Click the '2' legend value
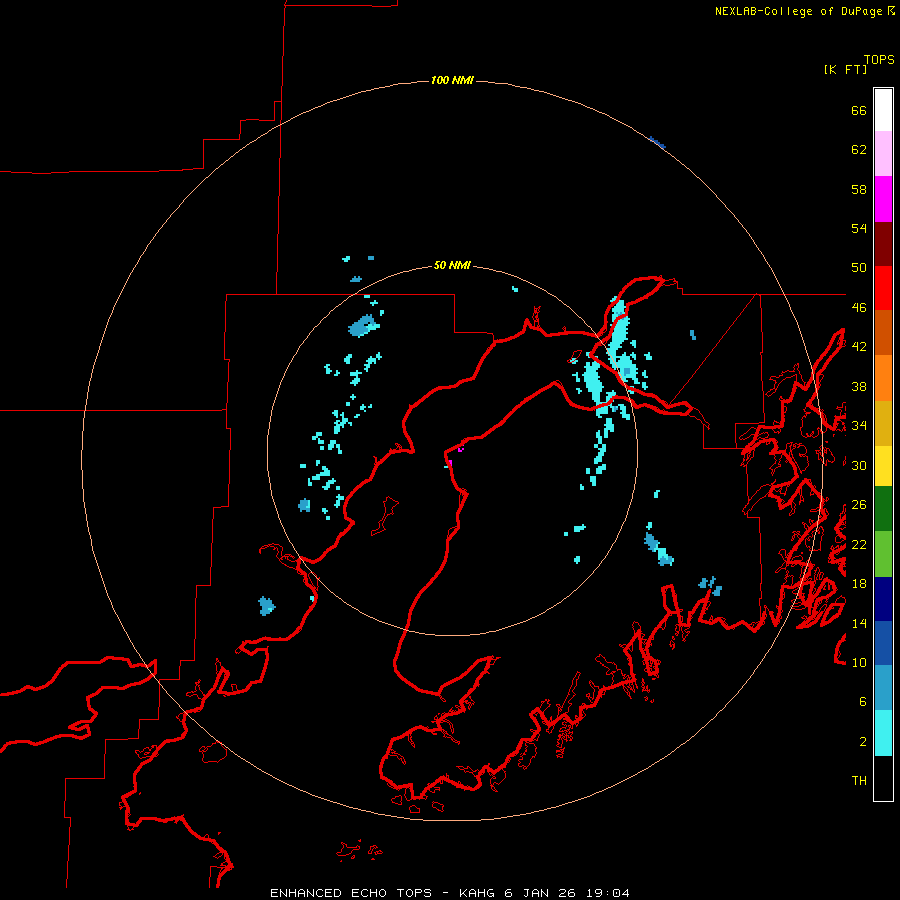The height and width of the screenshot is (900, 900). 863,742
